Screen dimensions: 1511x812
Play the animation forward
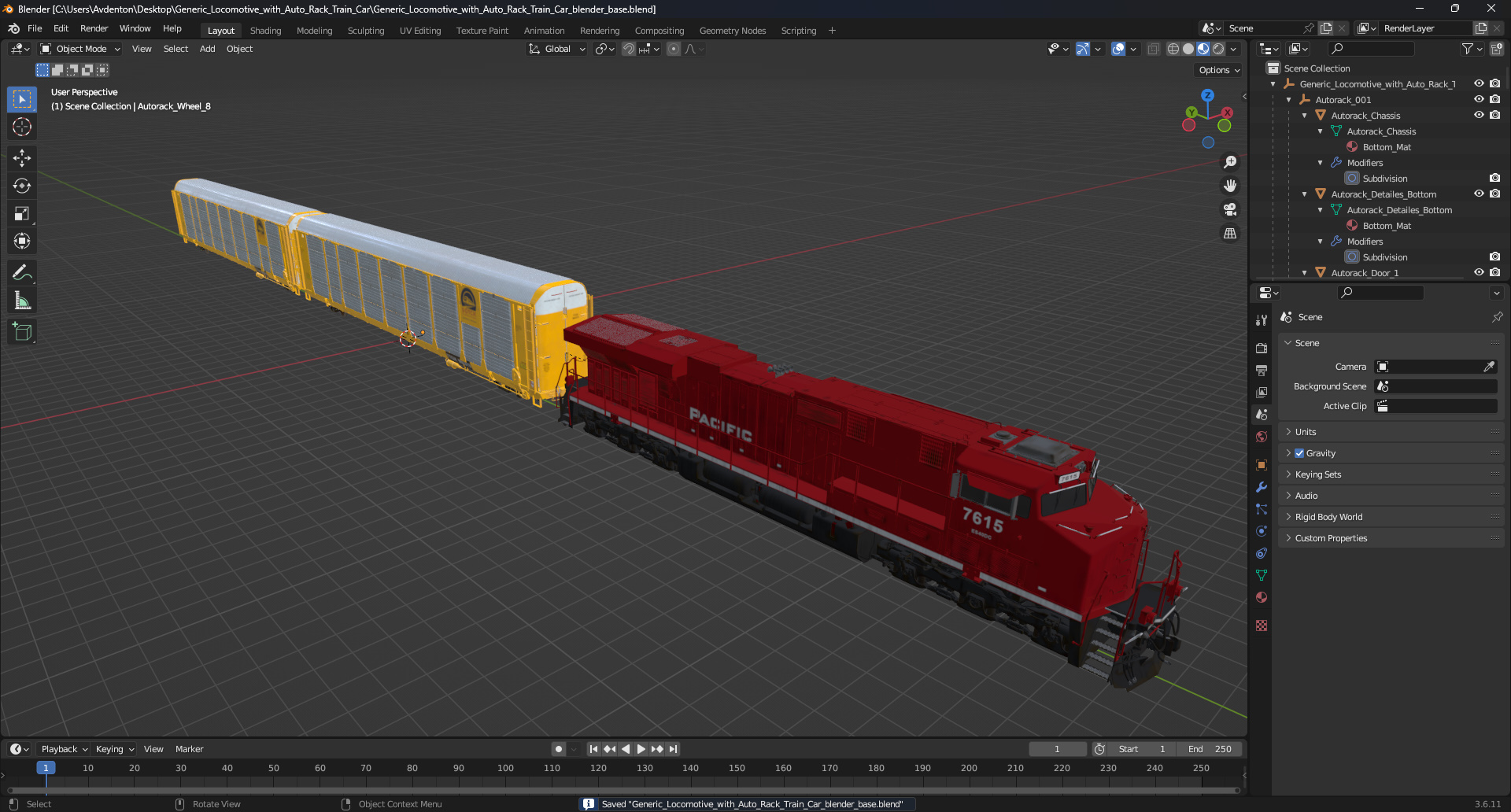[x=641, y=749]
